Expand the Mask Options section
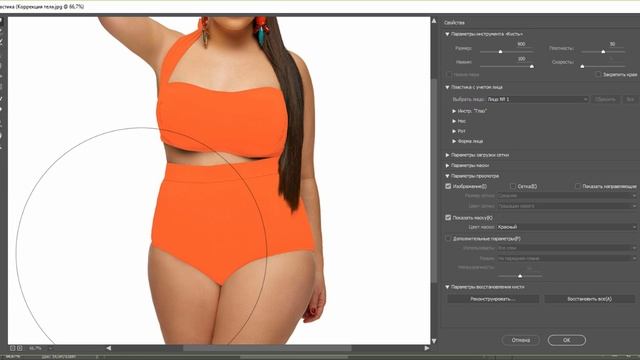Screen dimensions: 640x360 click(447, 166)
